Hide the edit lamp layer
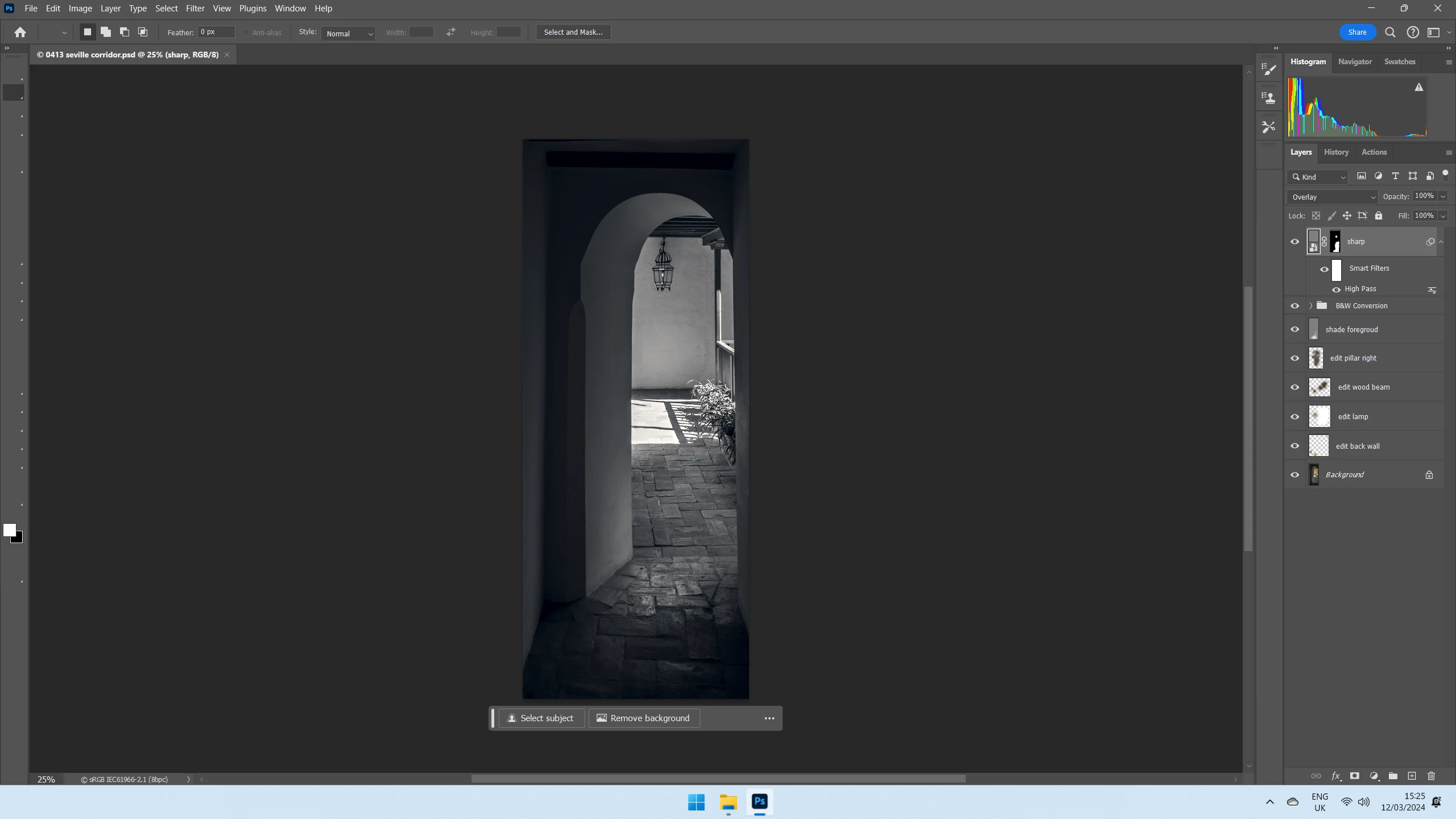The image size is (1456, 819). click(1295, 417)
